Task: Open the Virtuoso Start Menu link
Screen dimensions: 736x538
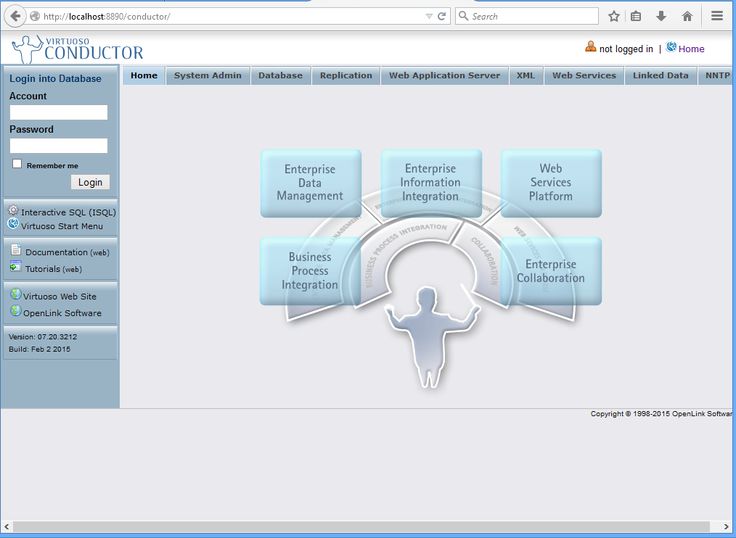Action: pyautogui.click(x=62, y=226)
